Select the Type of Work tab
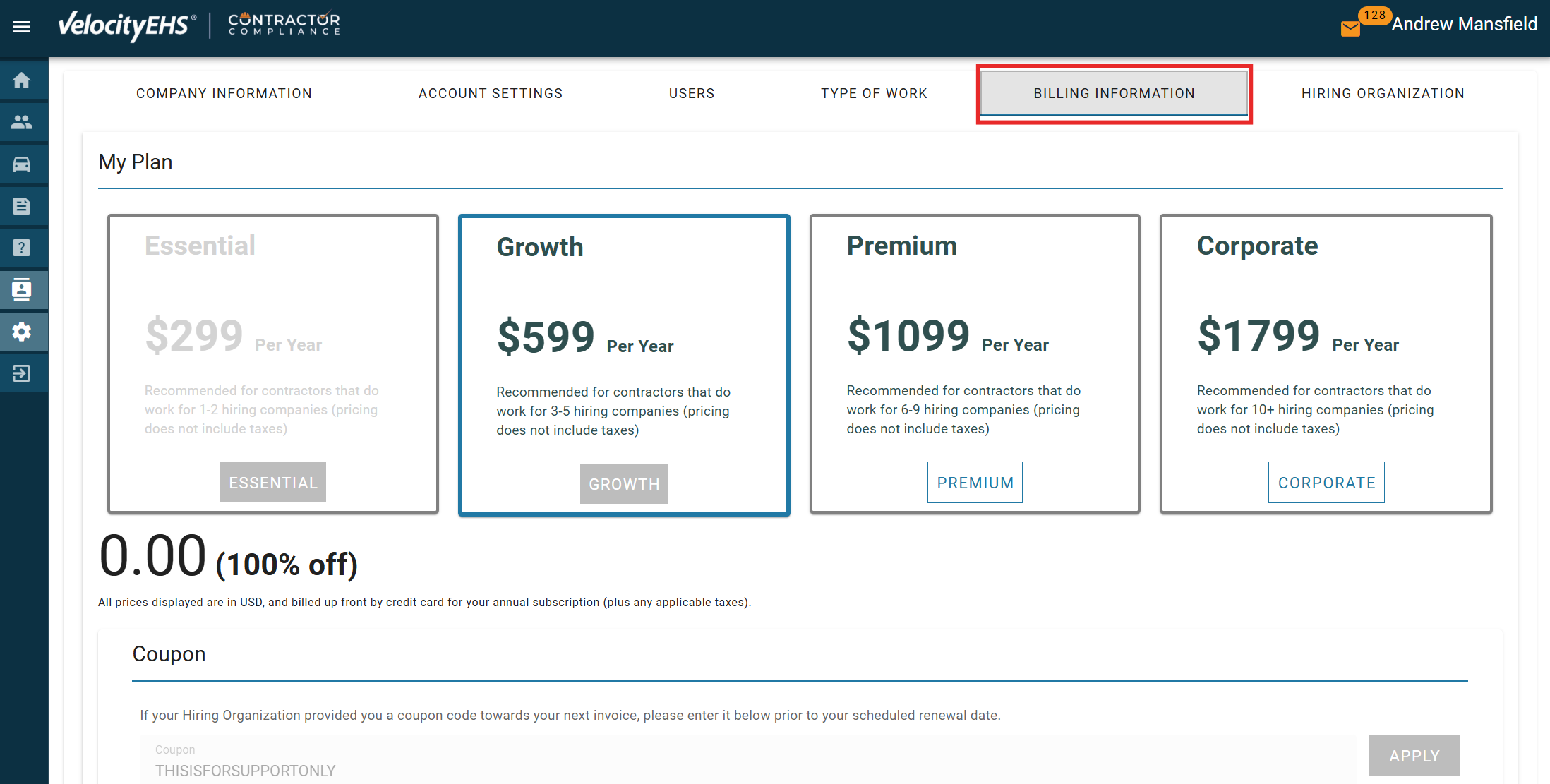 874,93
